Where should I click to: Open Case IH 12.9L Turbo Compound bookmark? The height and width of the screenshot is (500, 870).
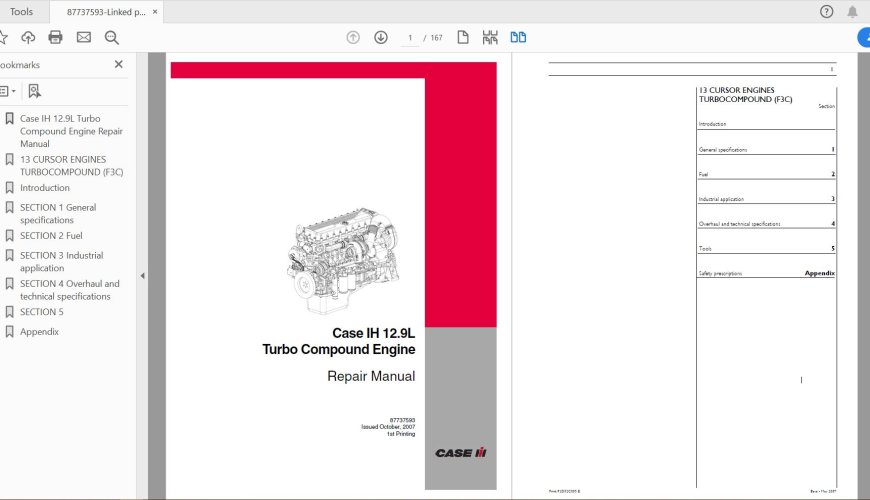click(71, 131)
